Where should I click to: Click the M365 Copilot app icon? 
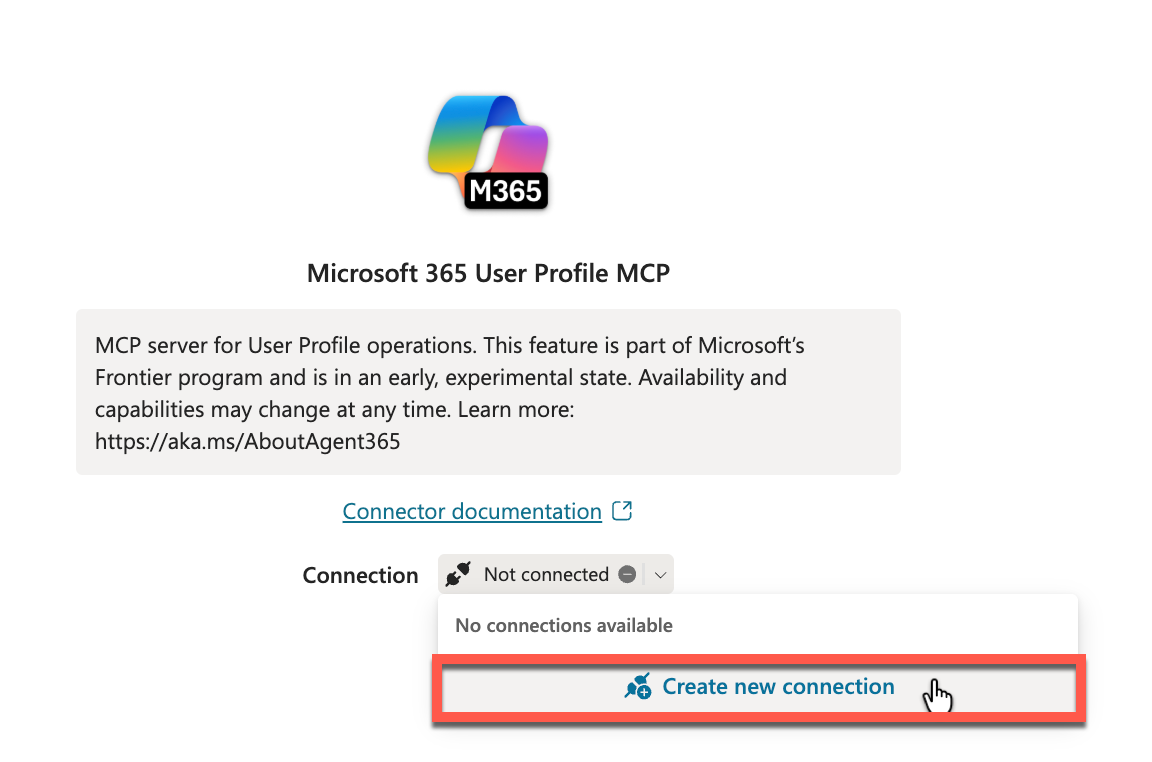point(488,152)
